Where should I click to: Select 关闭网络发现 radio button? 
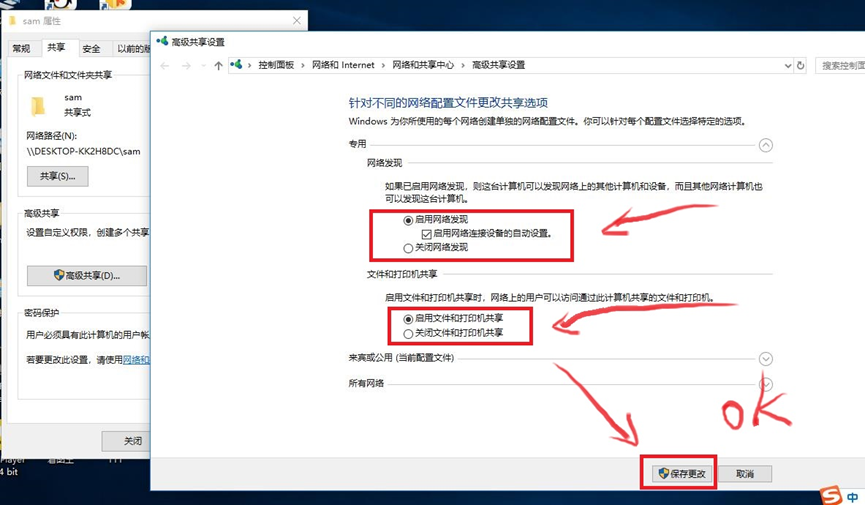click(408, 248)
